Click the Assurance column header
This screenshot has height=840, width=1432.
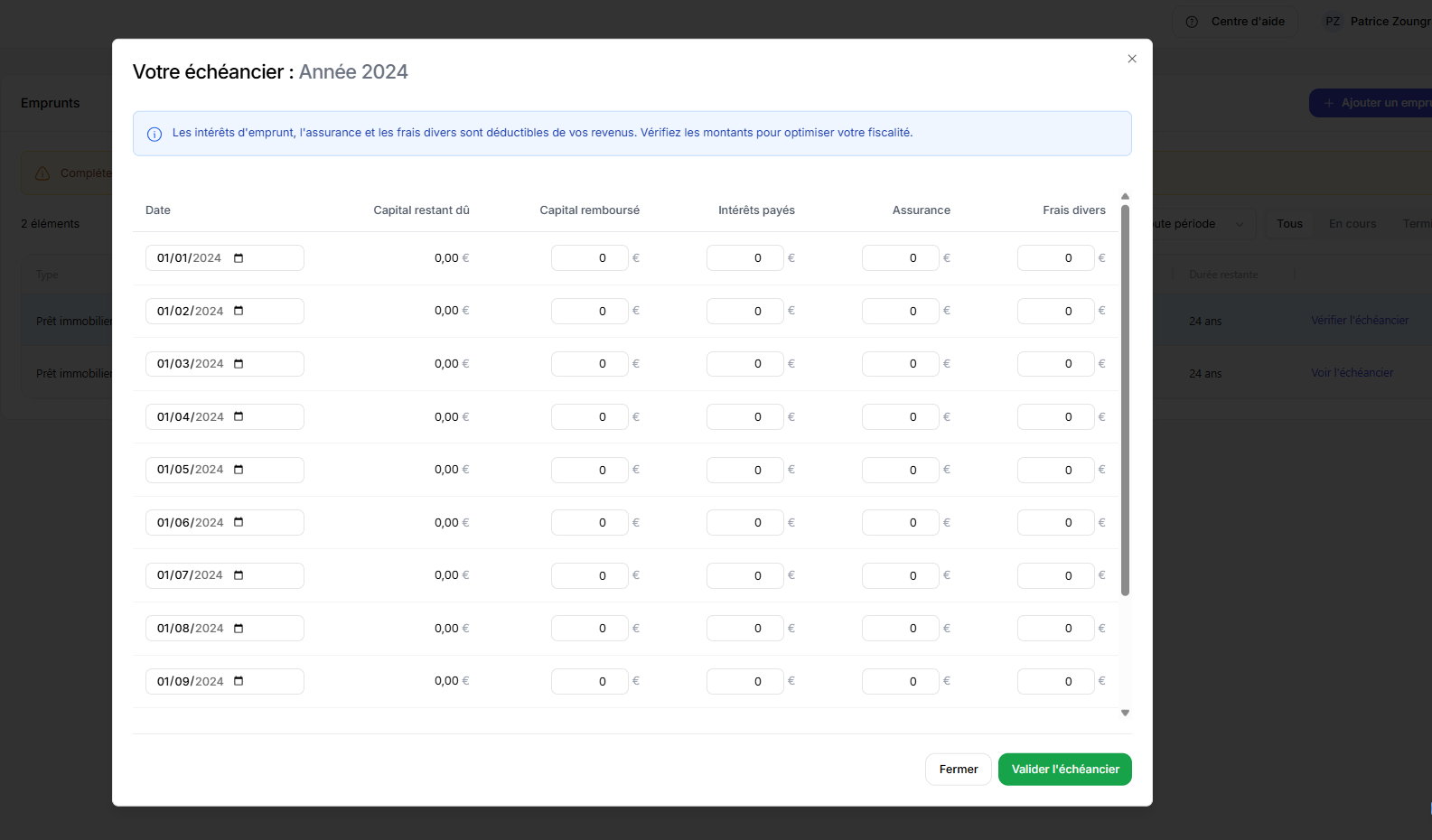pyautogui.click(x=921, y=210)
